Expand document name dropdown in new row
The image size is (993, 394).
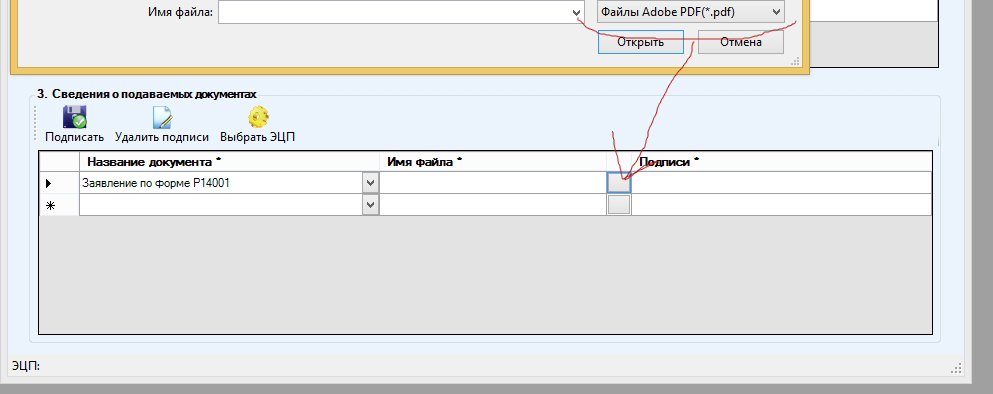pos(370,205)
